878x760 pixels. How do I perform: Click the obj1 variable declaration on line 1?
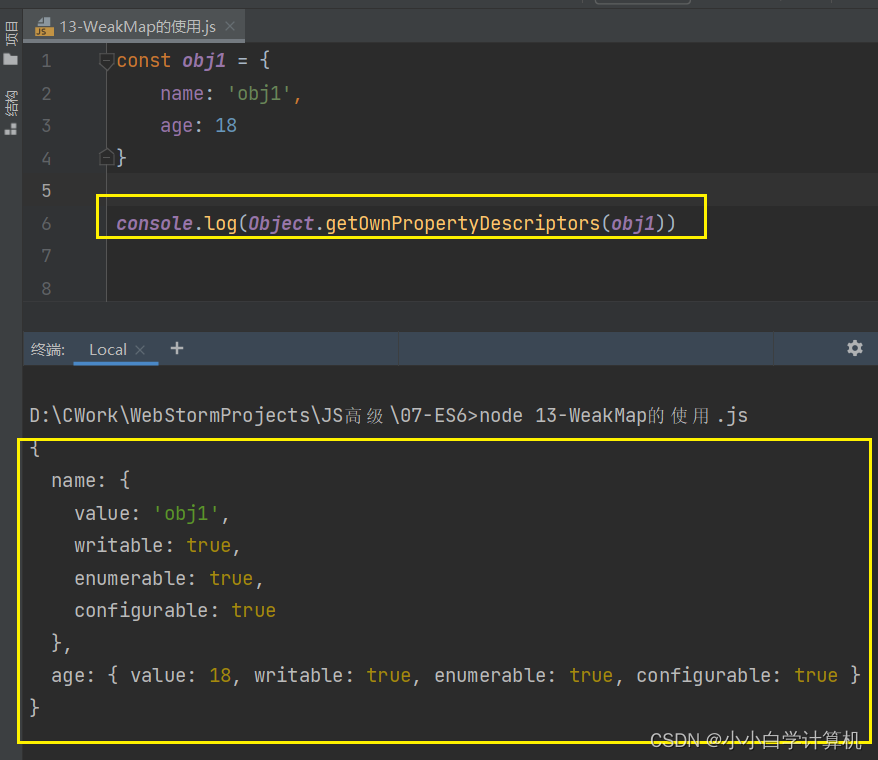[204, 60]
